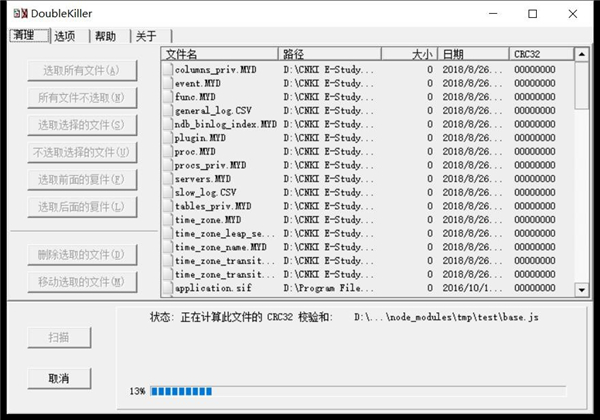Screen dimensions: 600x420
Task: Click the 删除选取的文件(D) button
Action: (82, 255)
